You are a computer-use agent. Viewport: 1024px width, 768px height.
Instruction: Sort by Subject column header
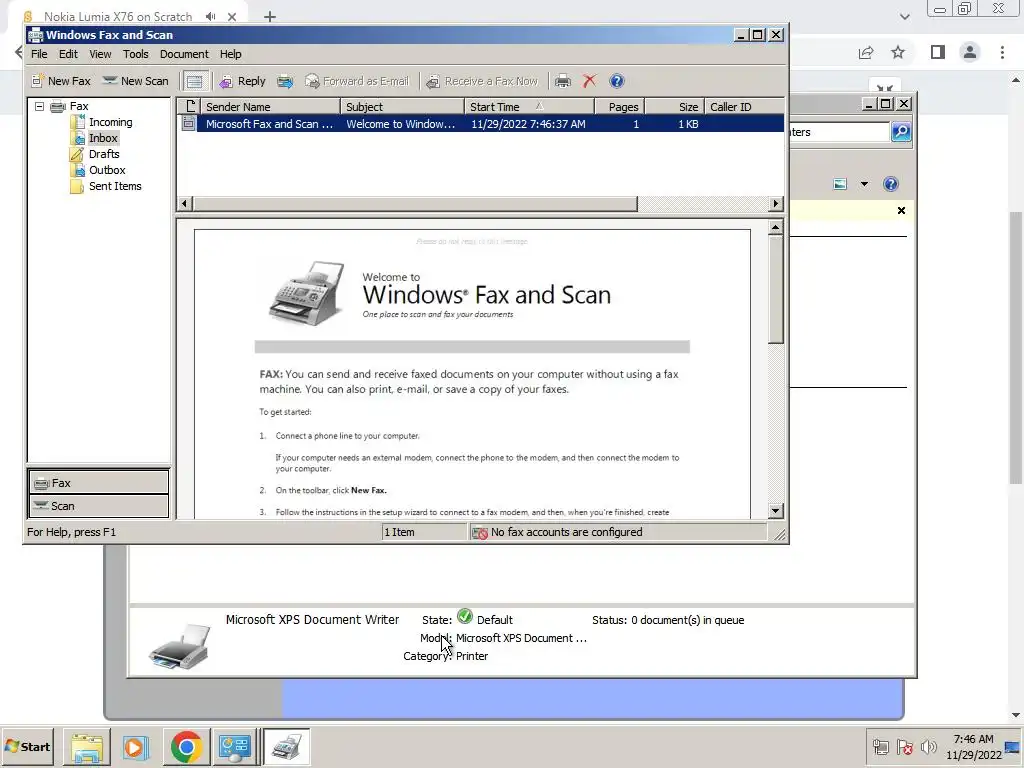402,106
